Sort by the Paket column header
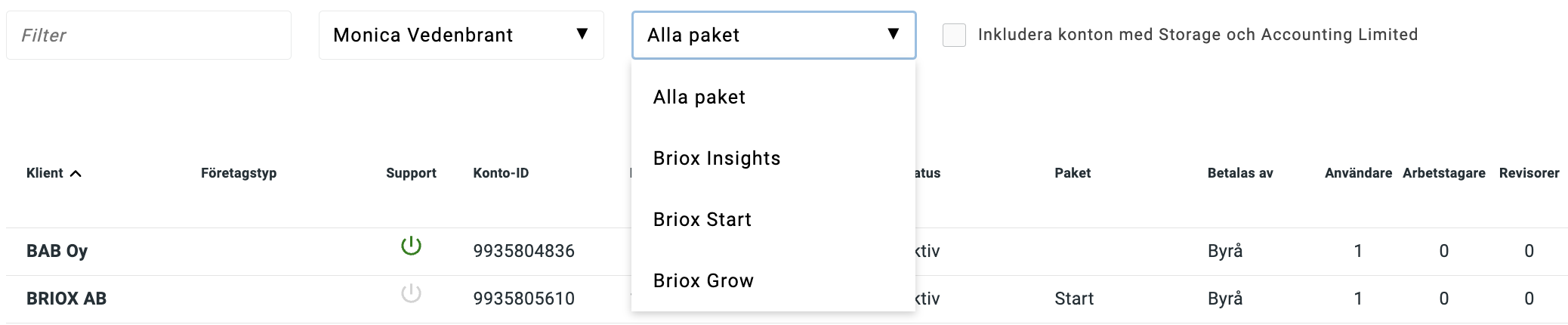The image size is (1568, 325). [x=1073, y=173]
